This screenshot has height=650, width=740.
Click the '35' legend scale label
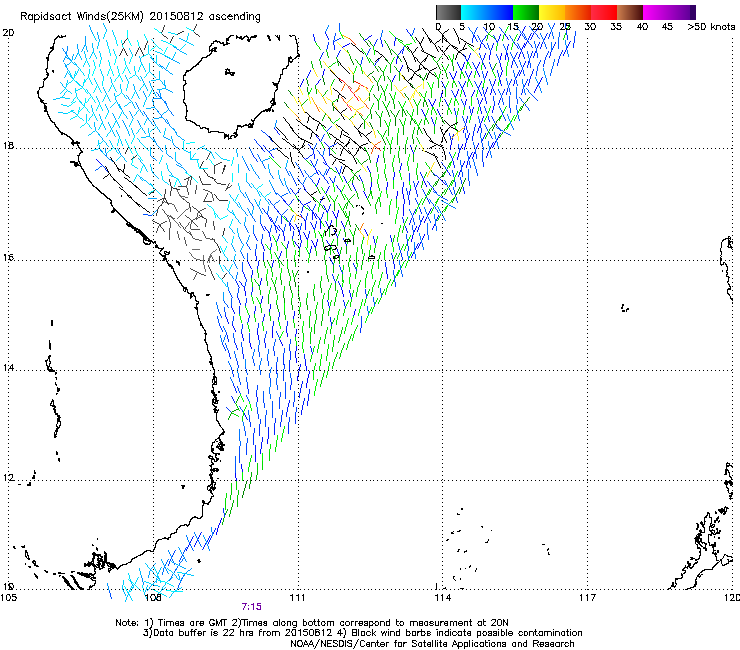(616, 27)
